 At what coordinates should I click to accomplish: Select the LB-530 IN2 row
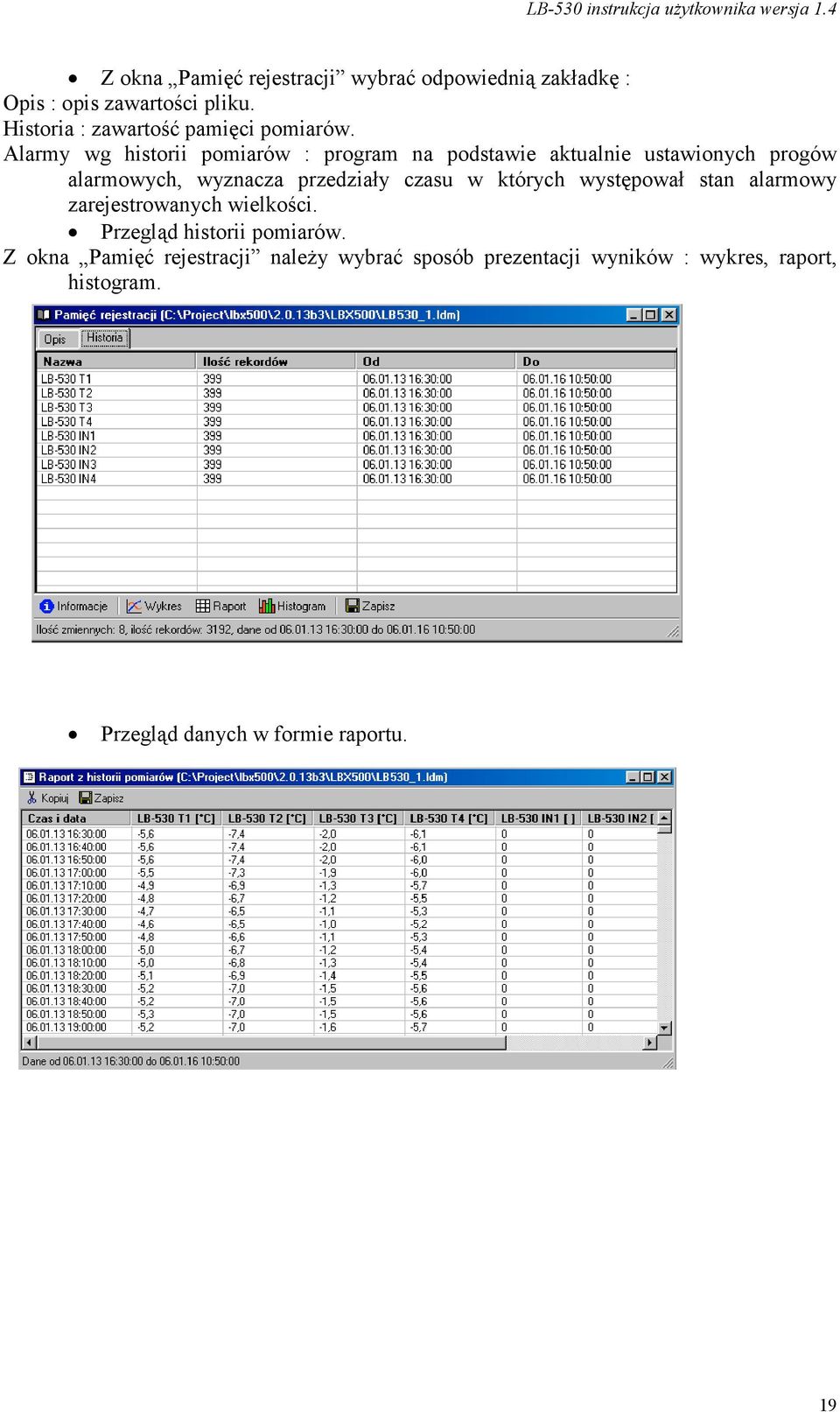pyautogui.click(x=356, y=450)
